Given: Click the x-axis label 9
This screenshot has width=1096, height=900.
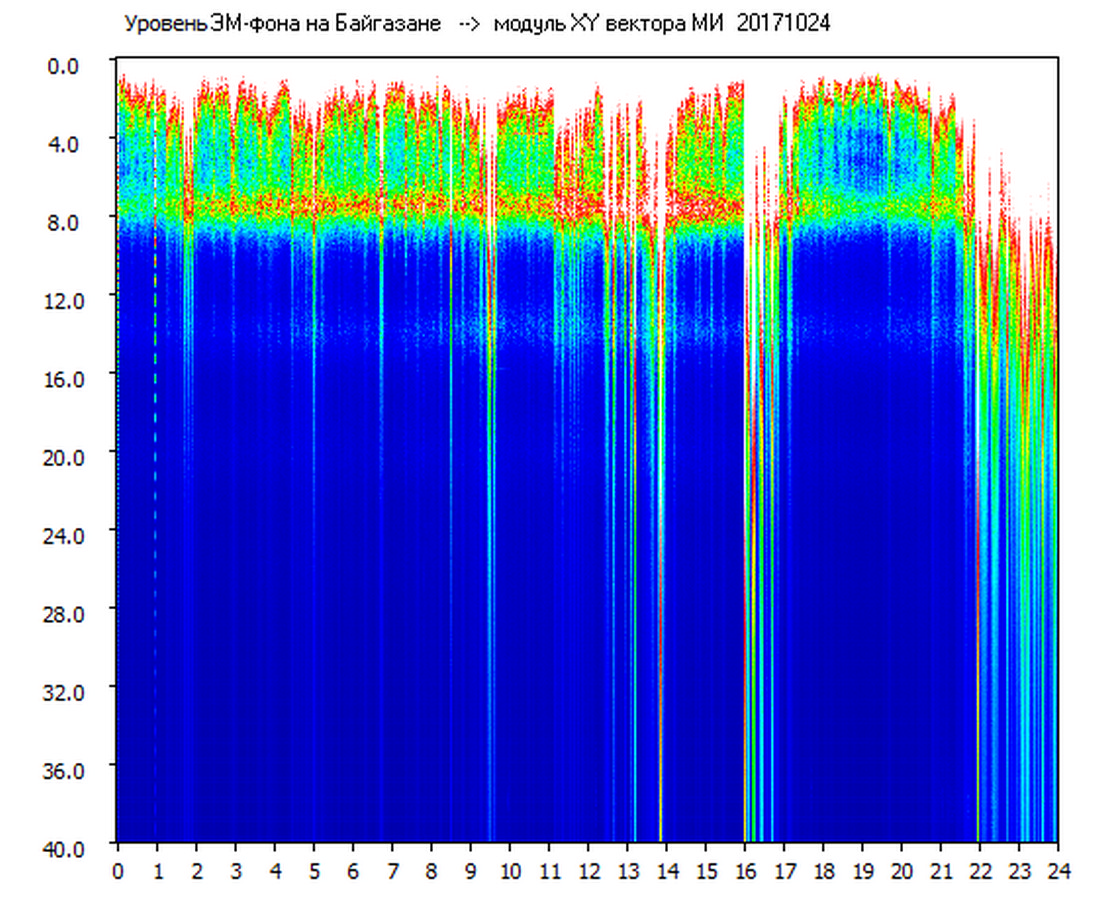Looking at the screenshot, I should 471,870.
